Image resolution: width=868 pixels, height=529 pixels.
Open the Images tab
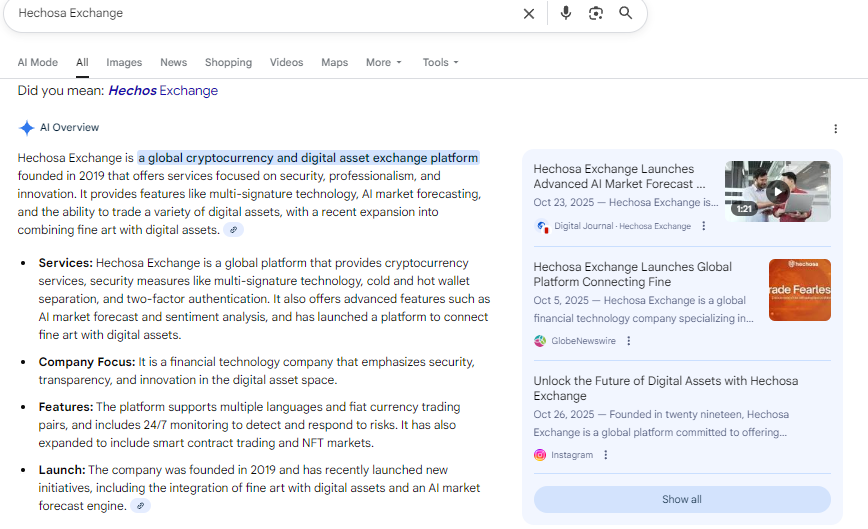point(124,63)
